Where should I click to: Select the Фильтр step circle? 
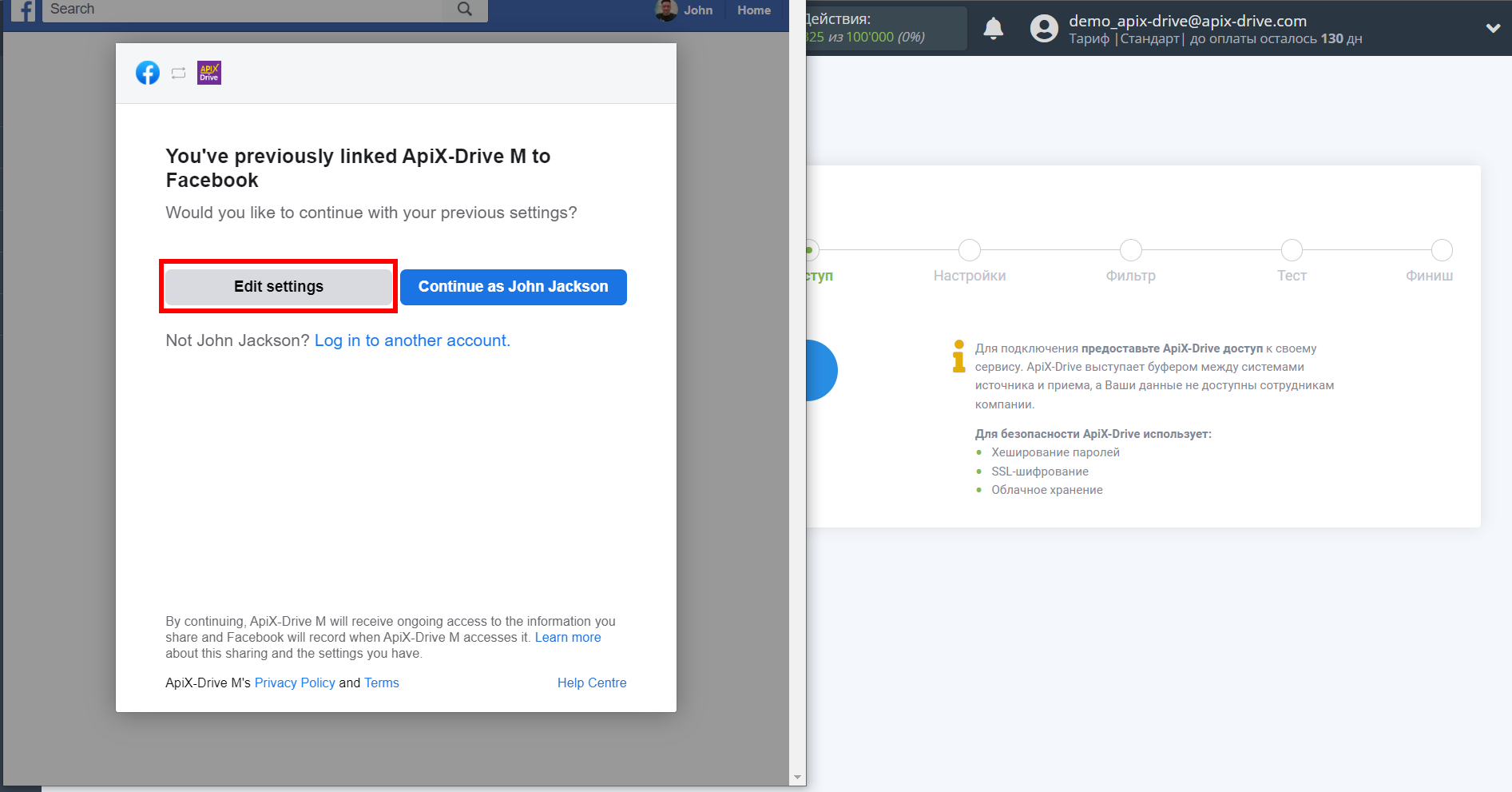pos(1131,250)
